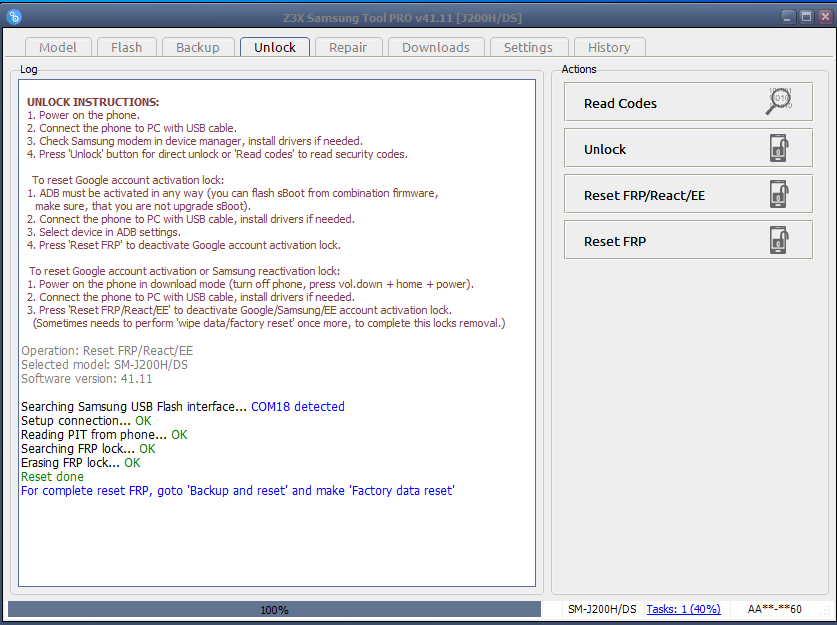Click the 'COM18 detected' log text

[298, 407]
